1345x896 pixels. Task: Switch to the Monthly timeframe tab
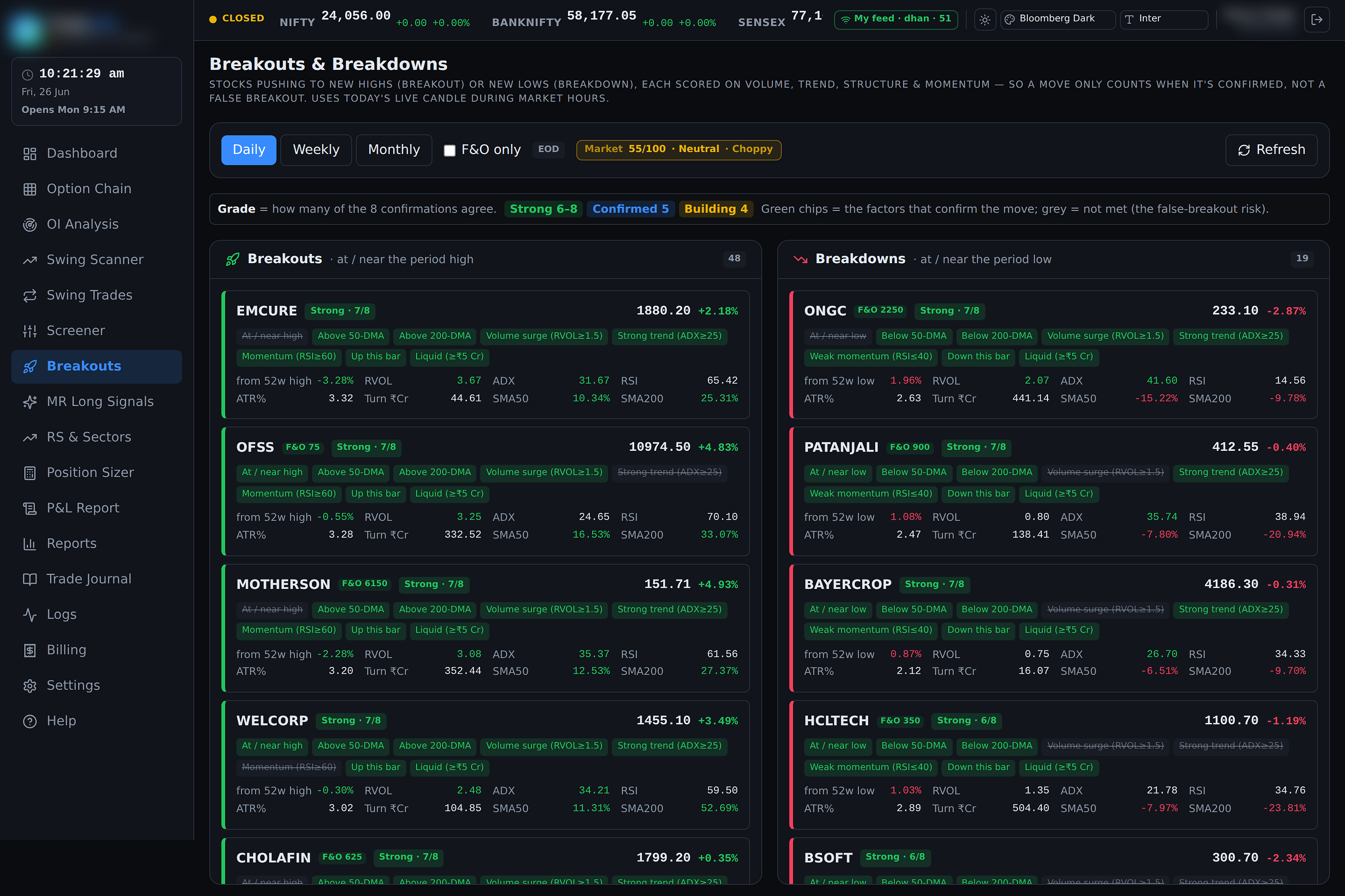394,150
